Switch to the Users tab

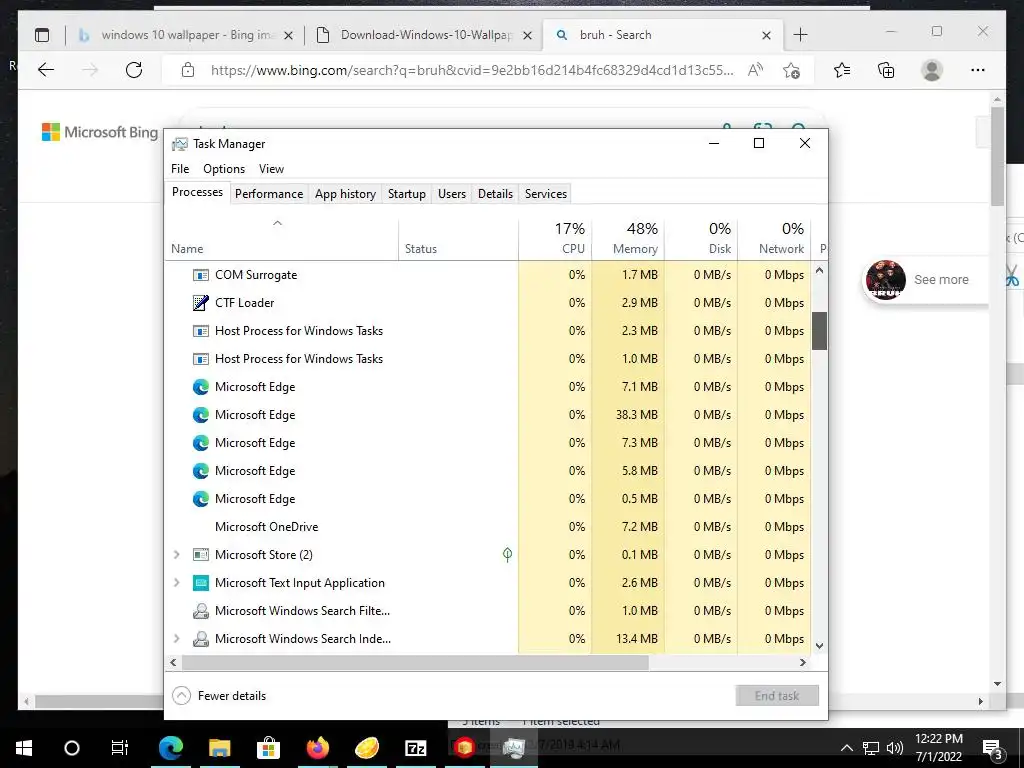point(452,194)
